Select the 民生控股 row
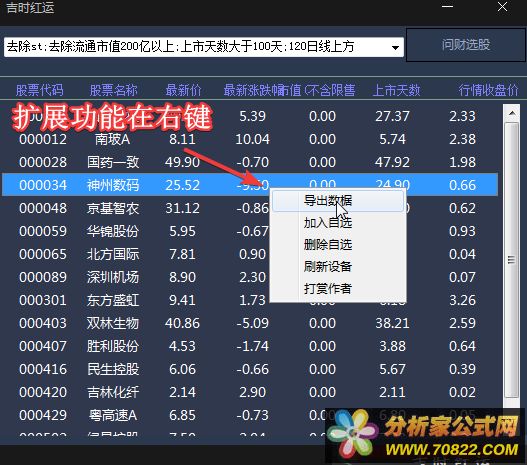527x465 pixels. [x=250, y=369]
